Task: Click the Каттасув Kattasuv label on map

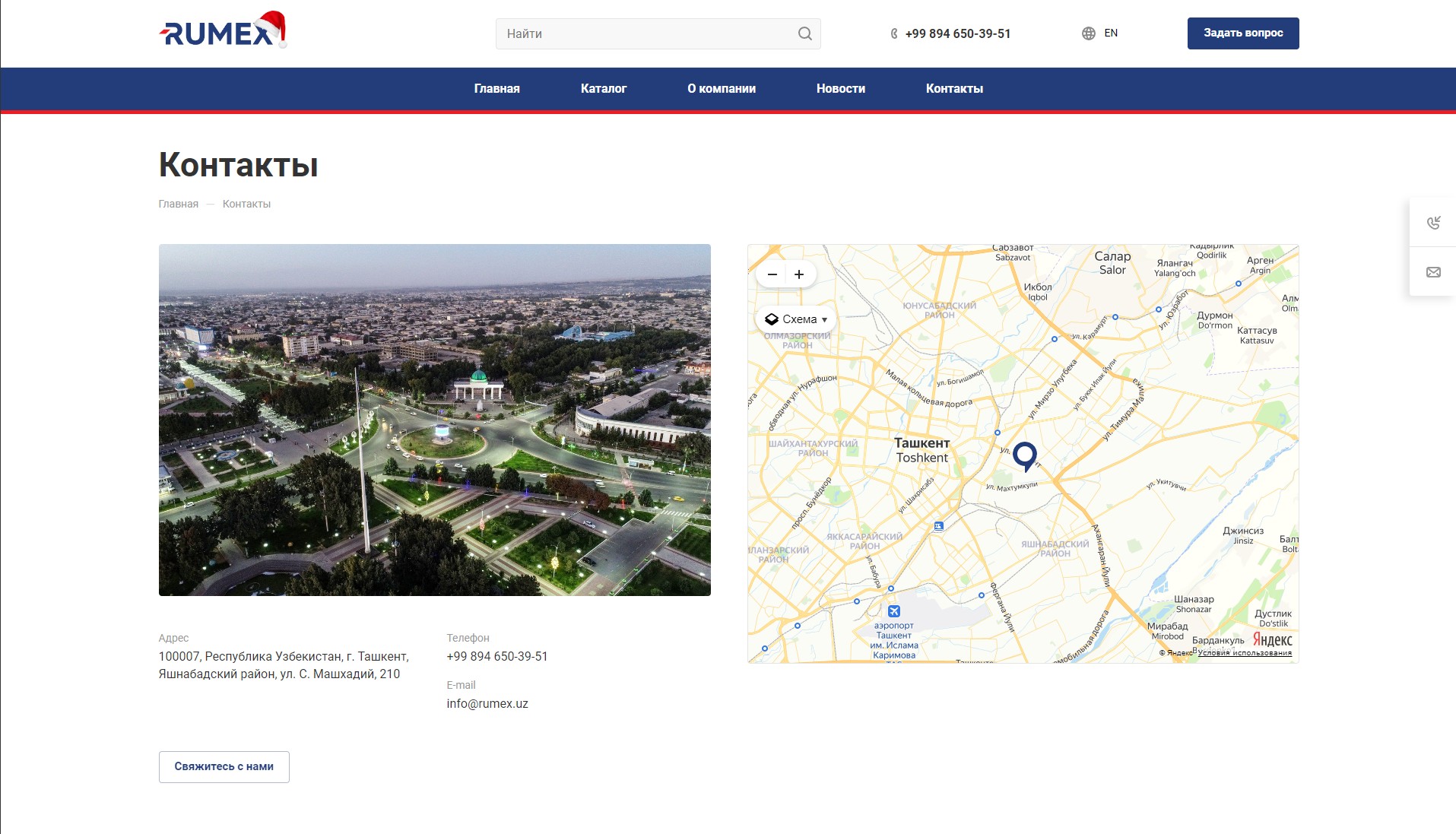Action: 1257,335
